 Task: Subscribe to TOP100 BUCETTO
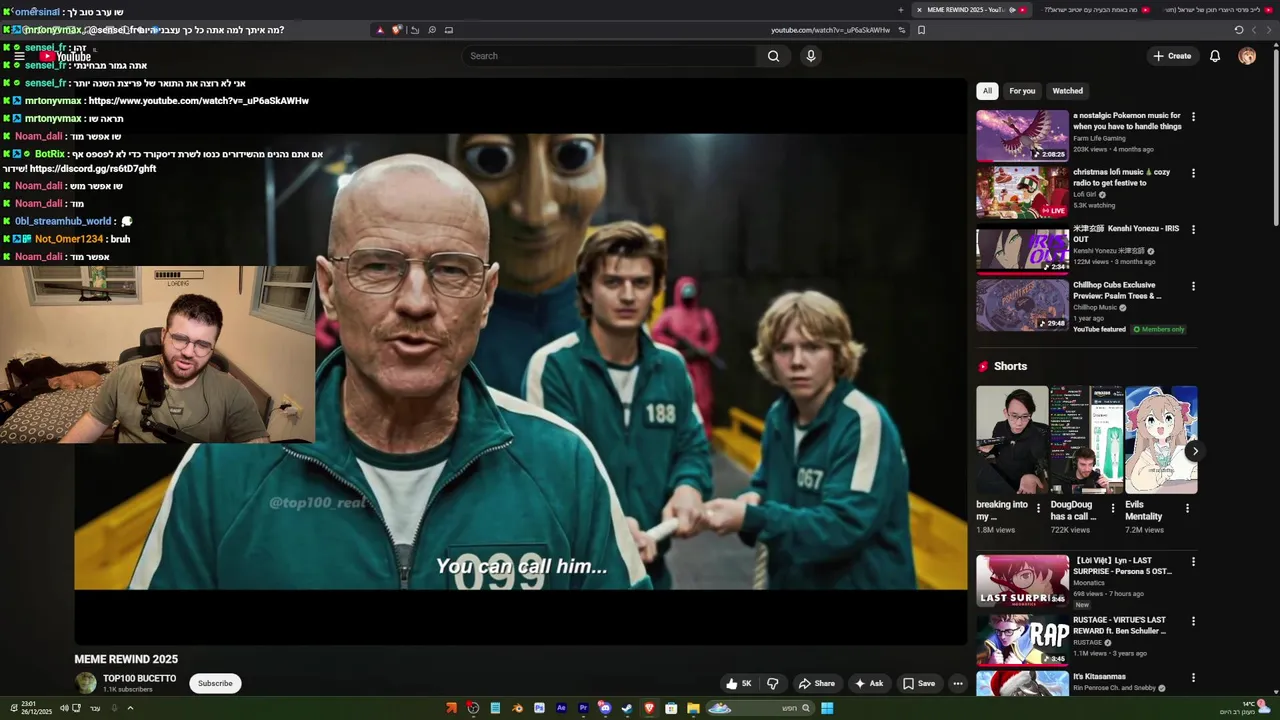point(215,684)
